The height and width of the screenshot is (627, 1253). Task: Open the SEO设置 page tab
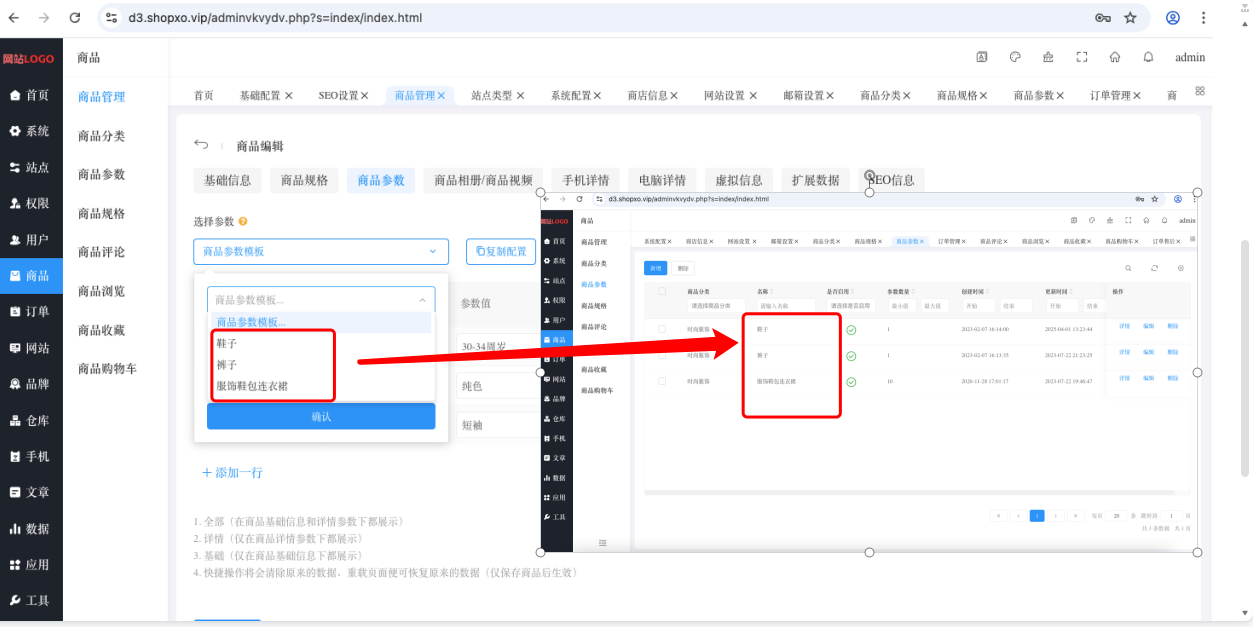pos(343,95)
